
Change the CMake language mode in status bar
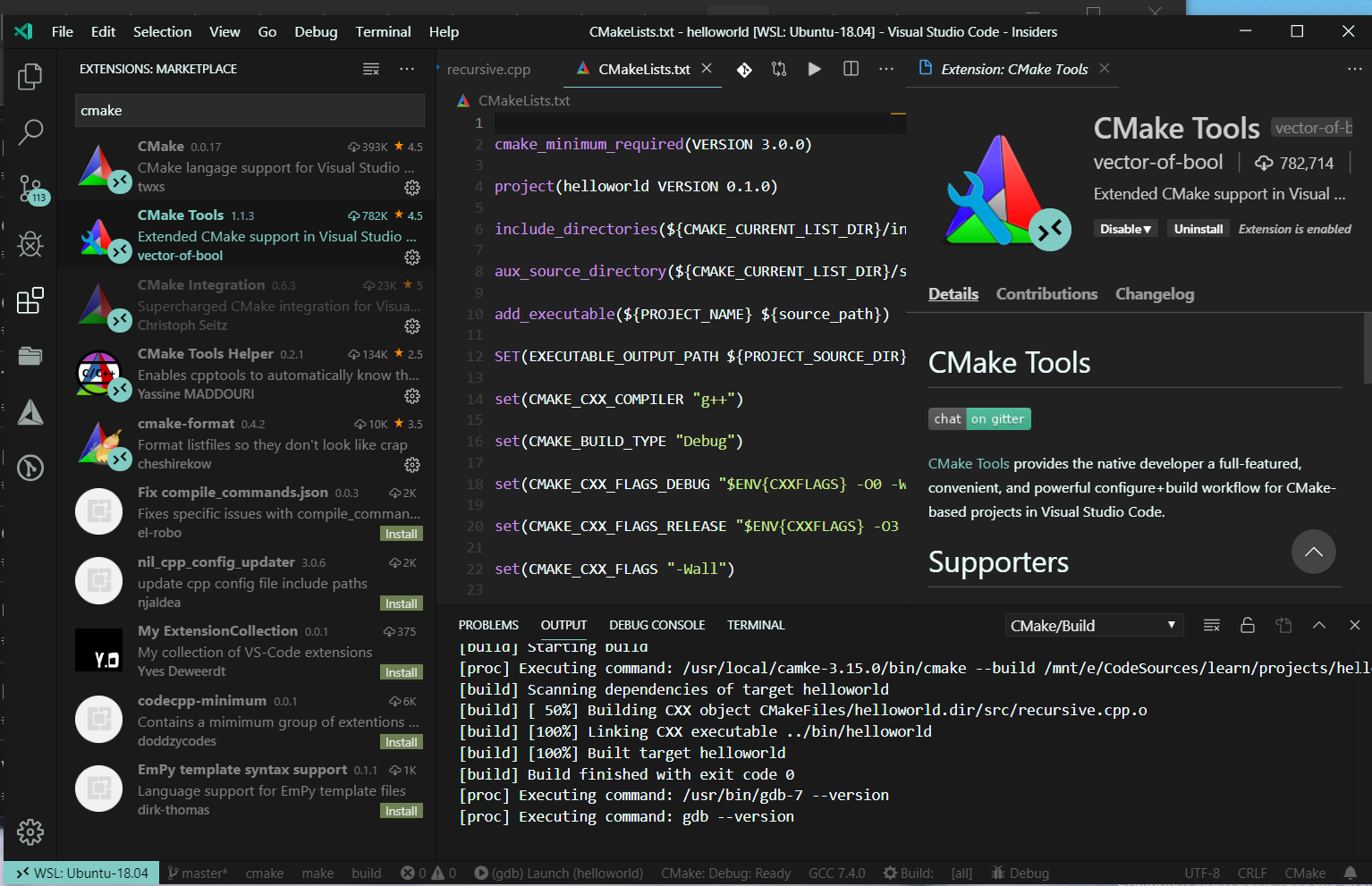point(1305,873)
